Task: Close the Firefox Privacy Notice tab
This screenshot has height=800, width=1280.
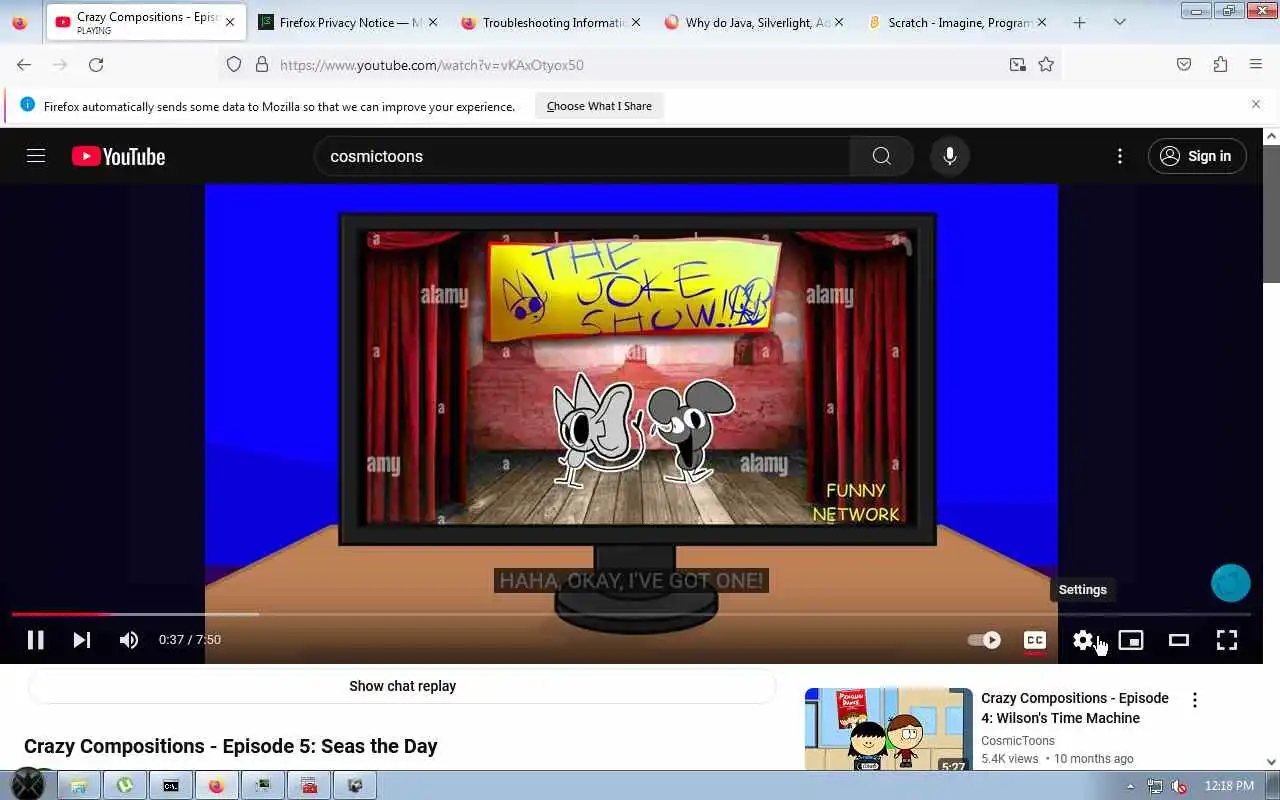Action: pyautogui.click(x=432, y=22)
